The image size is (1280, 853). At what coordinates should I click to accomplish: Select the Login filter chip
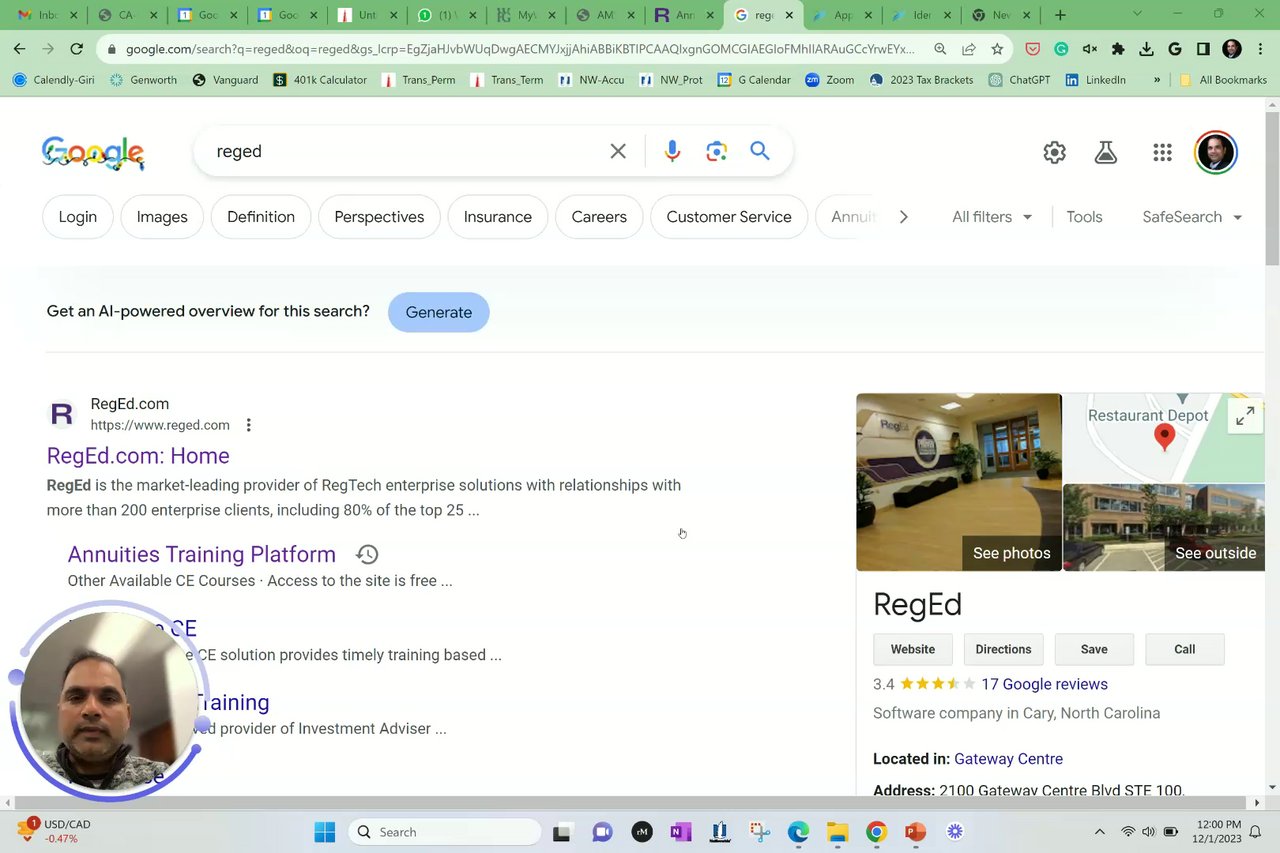point(78,217)
